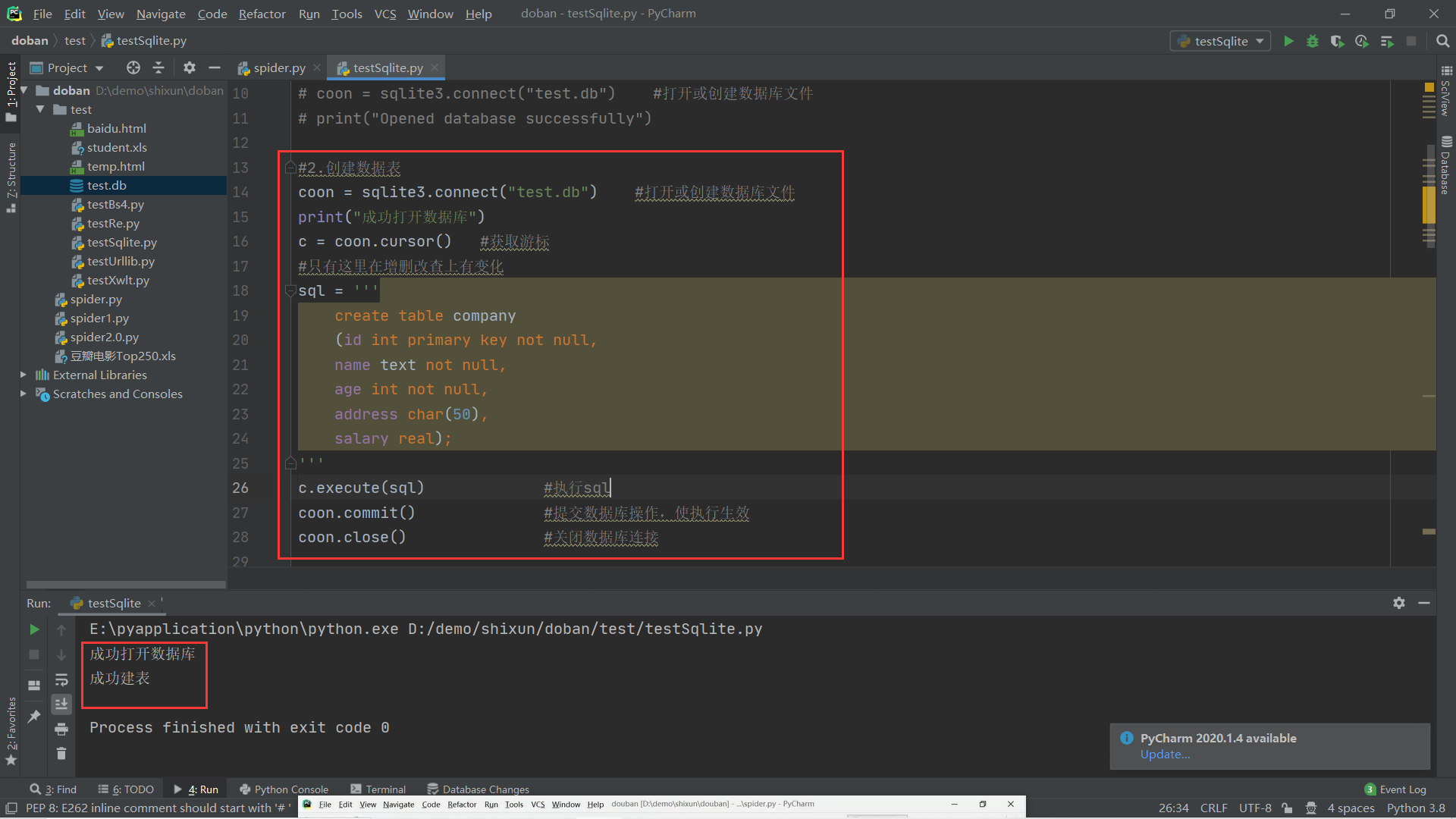The height and width of the screenshot is (819, 1456).
Task: Toggle pin tab icon in Run panel
Action: pos(34,717)
